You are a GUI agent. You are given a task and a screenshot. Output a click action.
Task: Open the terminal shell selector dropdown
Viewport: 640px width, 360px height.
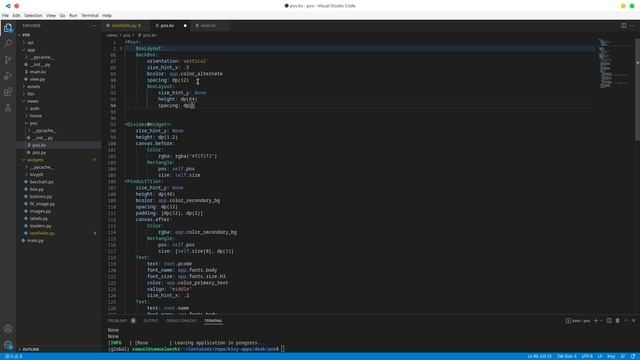pos(602,321)
